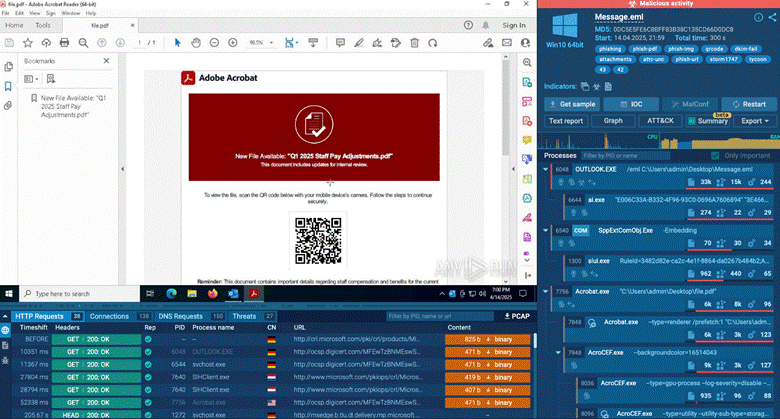The width and height of the screenshot is (780, 419).
Task: Open Microsoft Edge from the taskbar
Action: pos(172,294)
